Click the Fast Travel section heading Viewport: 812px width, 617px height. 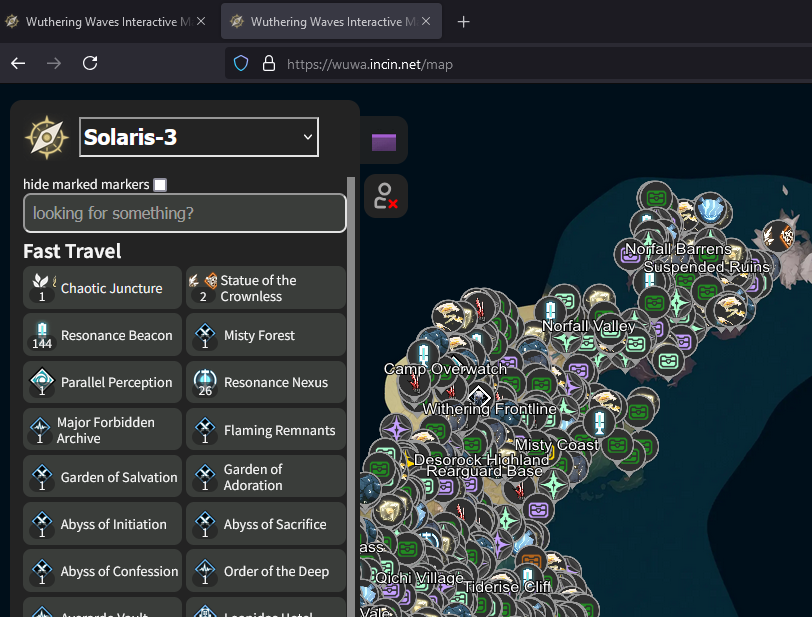[72, 251]
